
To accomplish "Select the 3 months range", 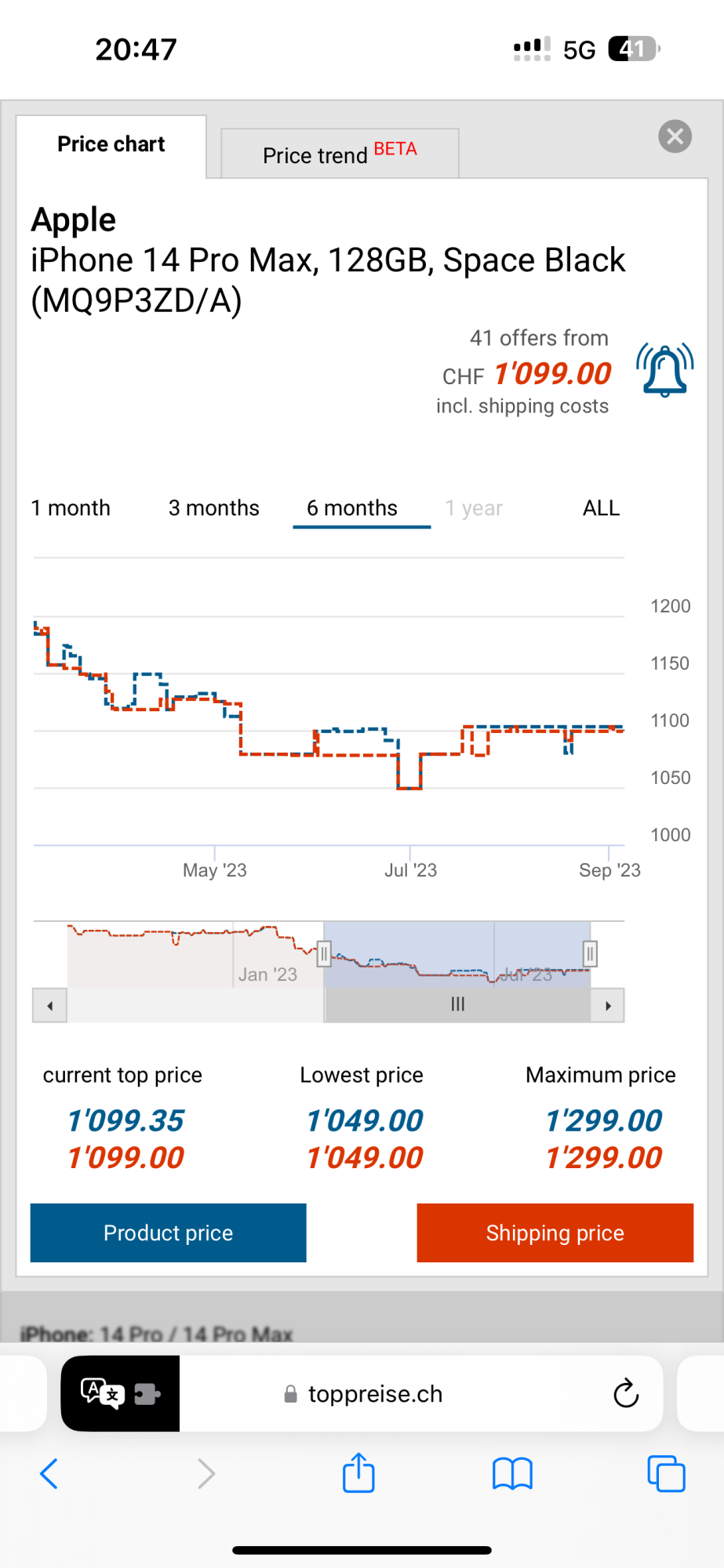I will [213, 508].
